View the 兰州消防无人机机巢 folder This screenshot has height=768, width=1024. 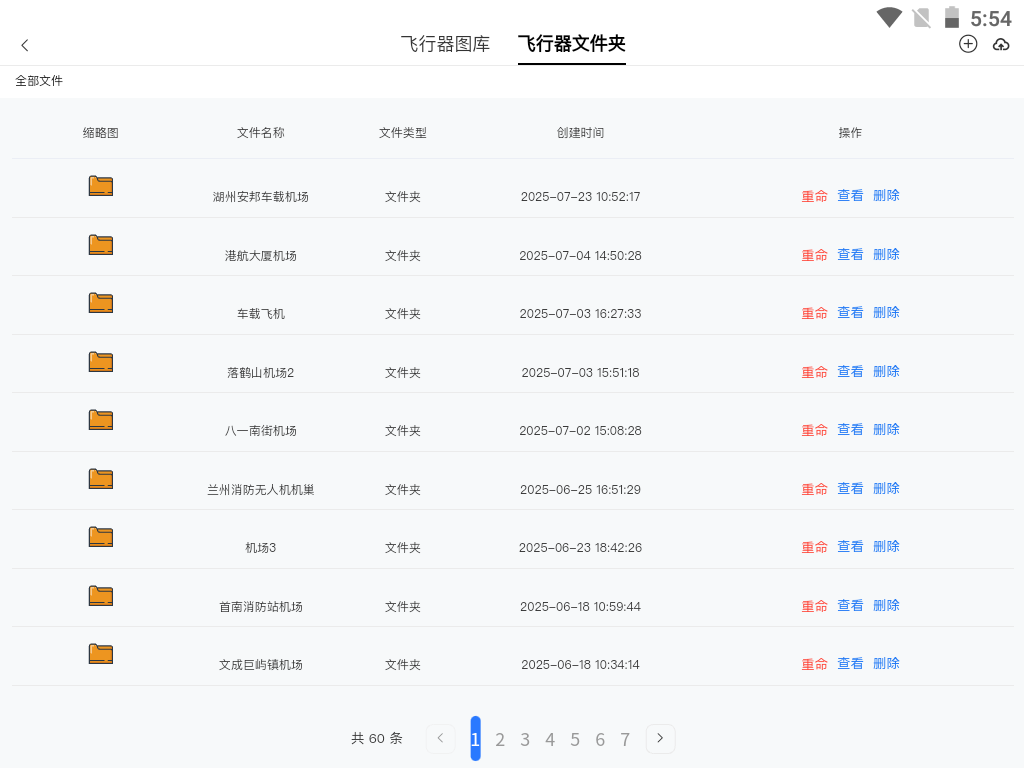850,488
